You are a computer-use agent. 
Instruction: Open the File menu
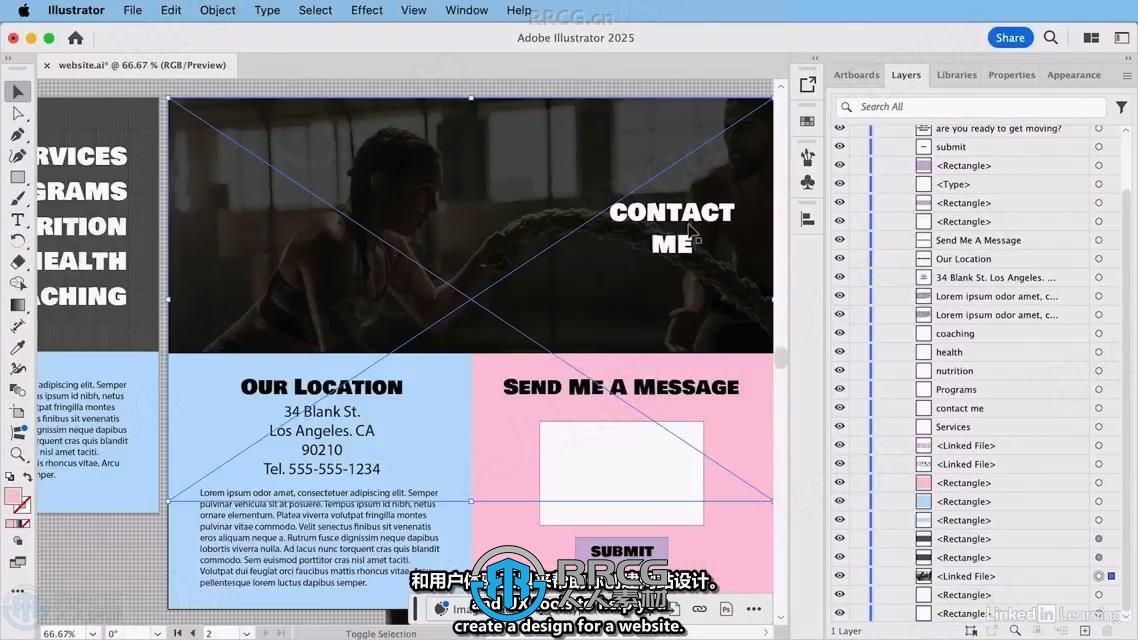tap(132, 10)
